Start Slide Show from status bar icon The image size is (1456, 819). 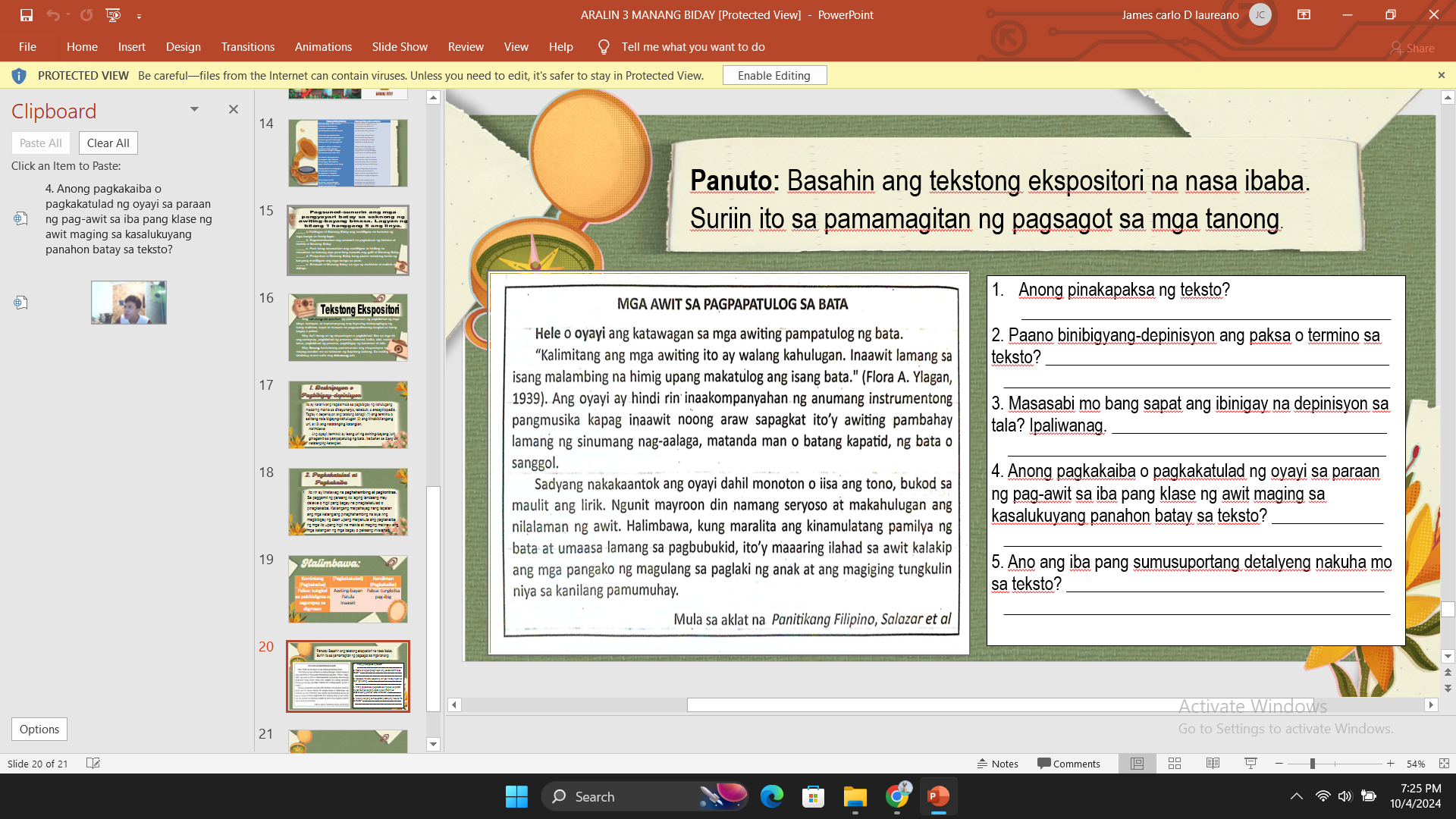tap(1250, 763)
